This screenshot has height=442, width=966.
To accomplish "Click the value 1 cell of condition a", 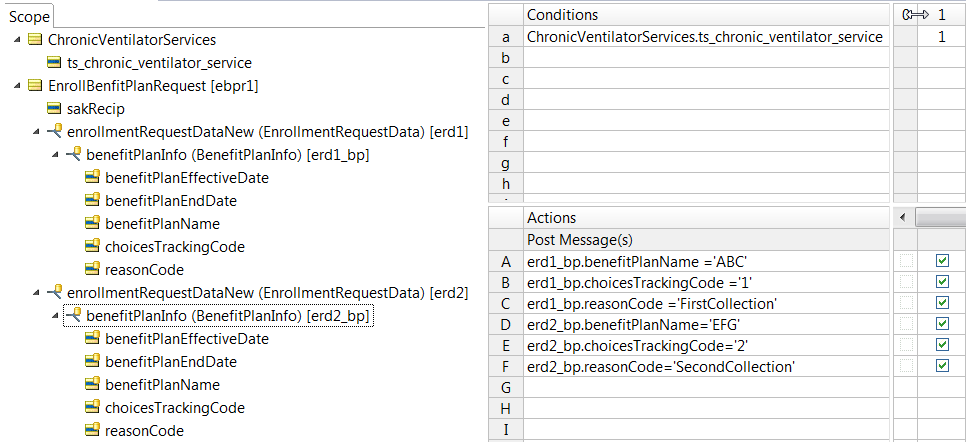I will [941, 37].
